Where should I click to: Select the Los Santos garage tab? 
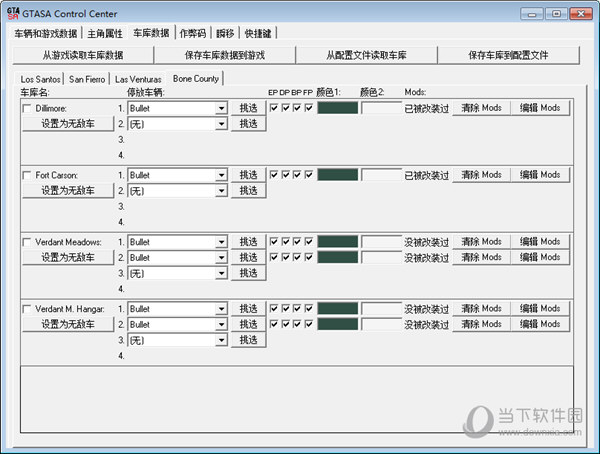point(40,79)
